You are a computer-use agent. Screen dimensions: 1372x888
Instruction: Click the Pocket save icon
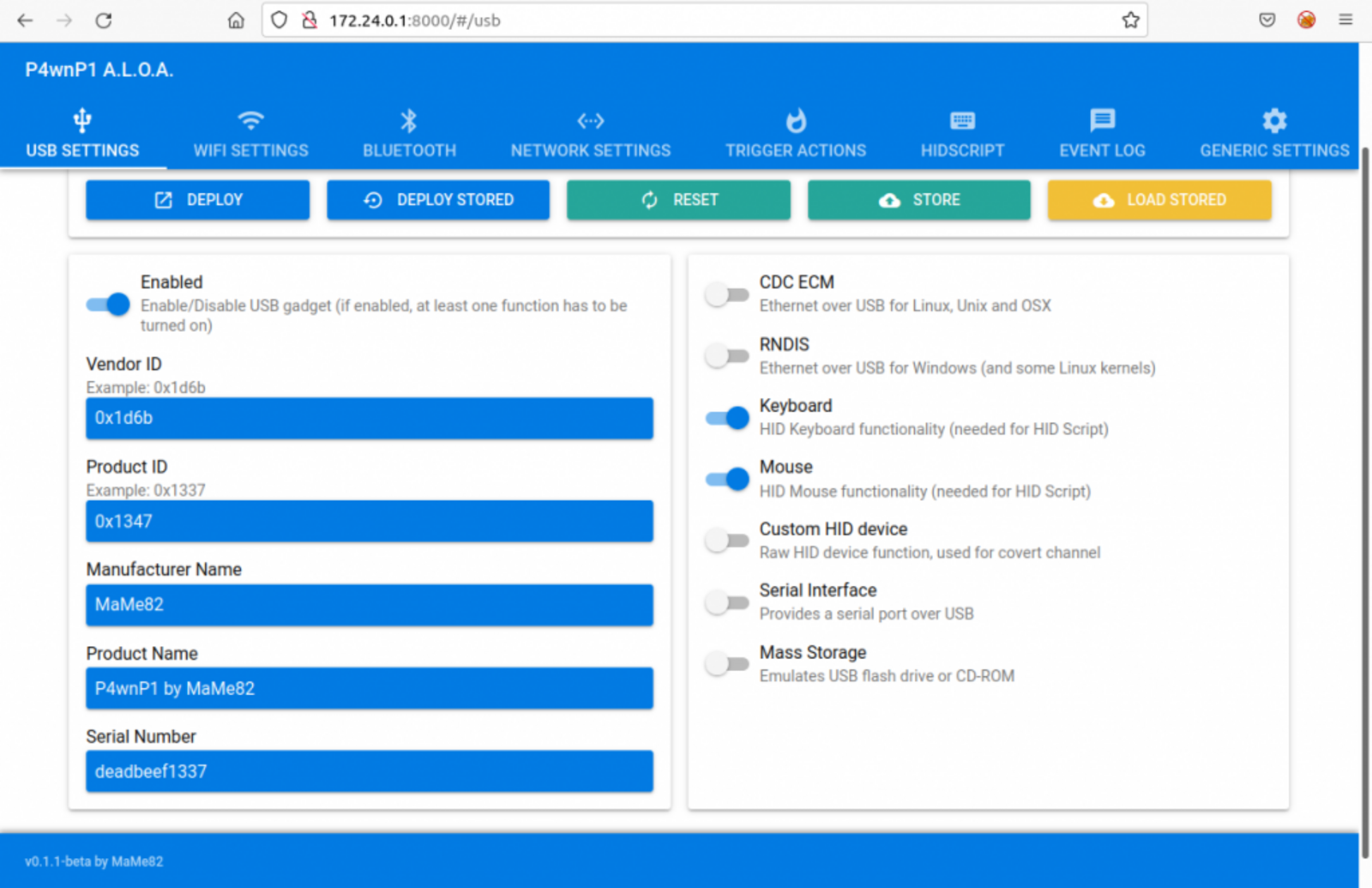tap(1267, 20)
